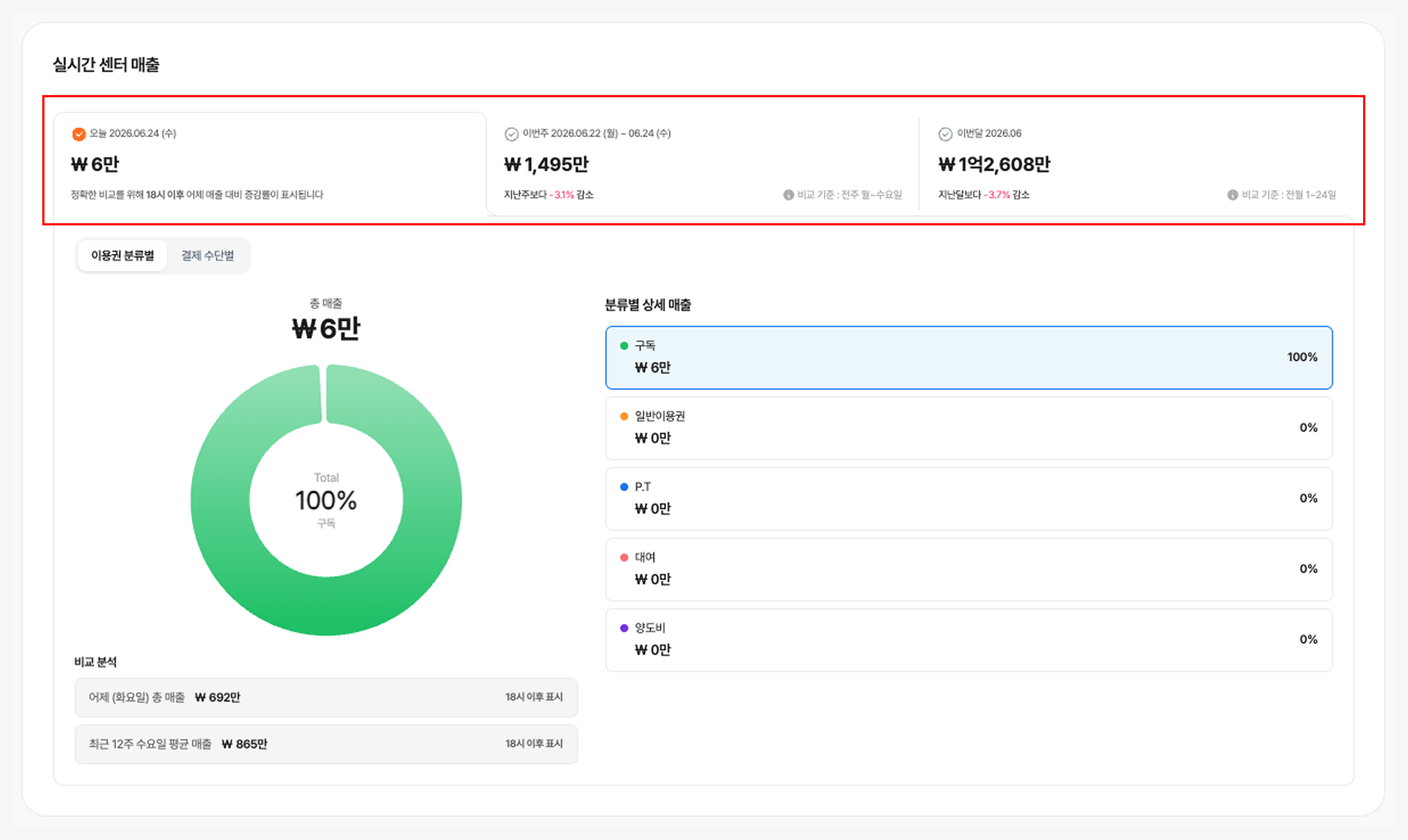The width and height of the screenshot is (1408, 840).
Task: Click the purple 양도비 color dot
Action: click(624, 628)
